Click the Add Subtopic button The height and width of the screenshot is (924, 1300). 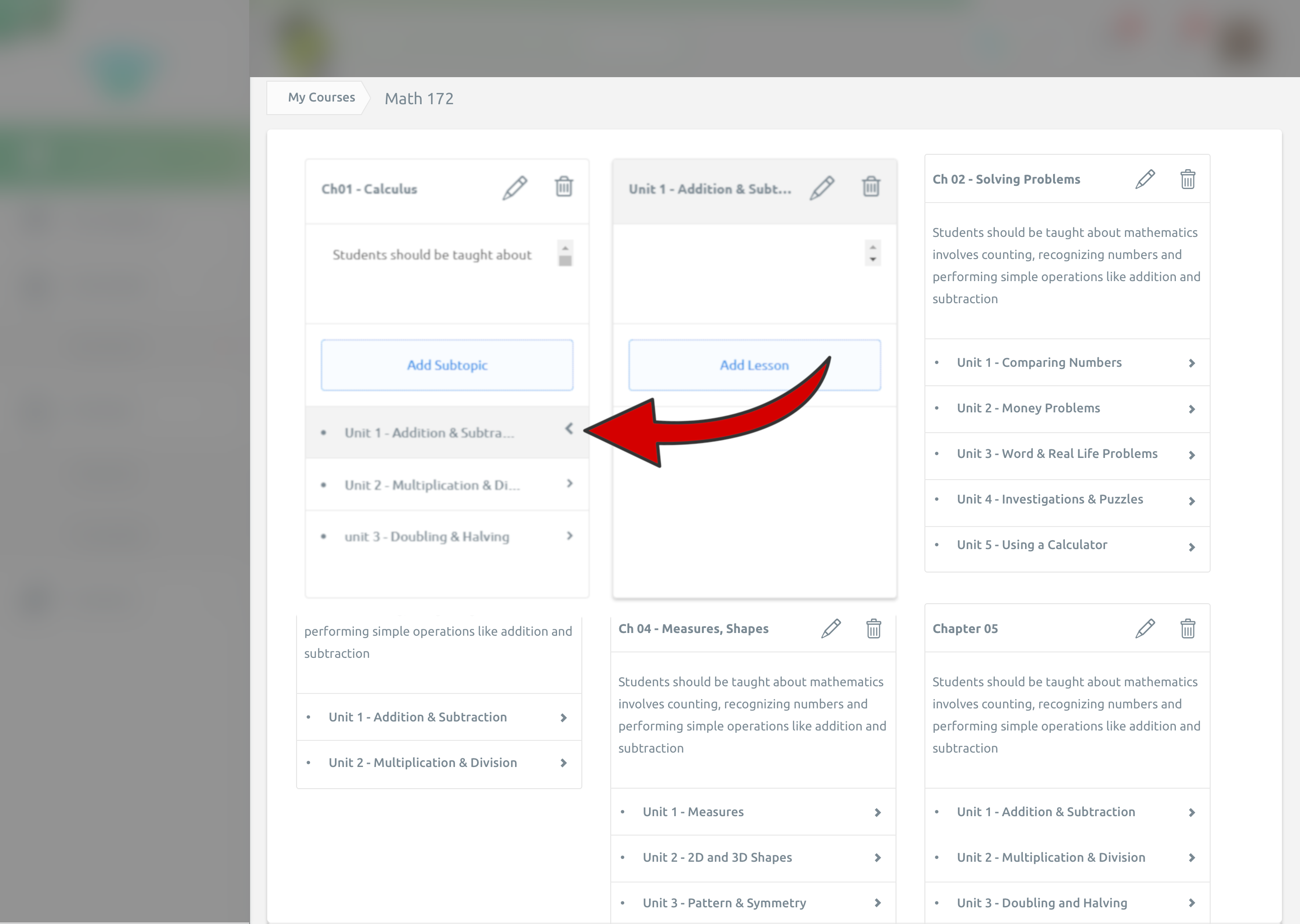[x=447, y=365]
